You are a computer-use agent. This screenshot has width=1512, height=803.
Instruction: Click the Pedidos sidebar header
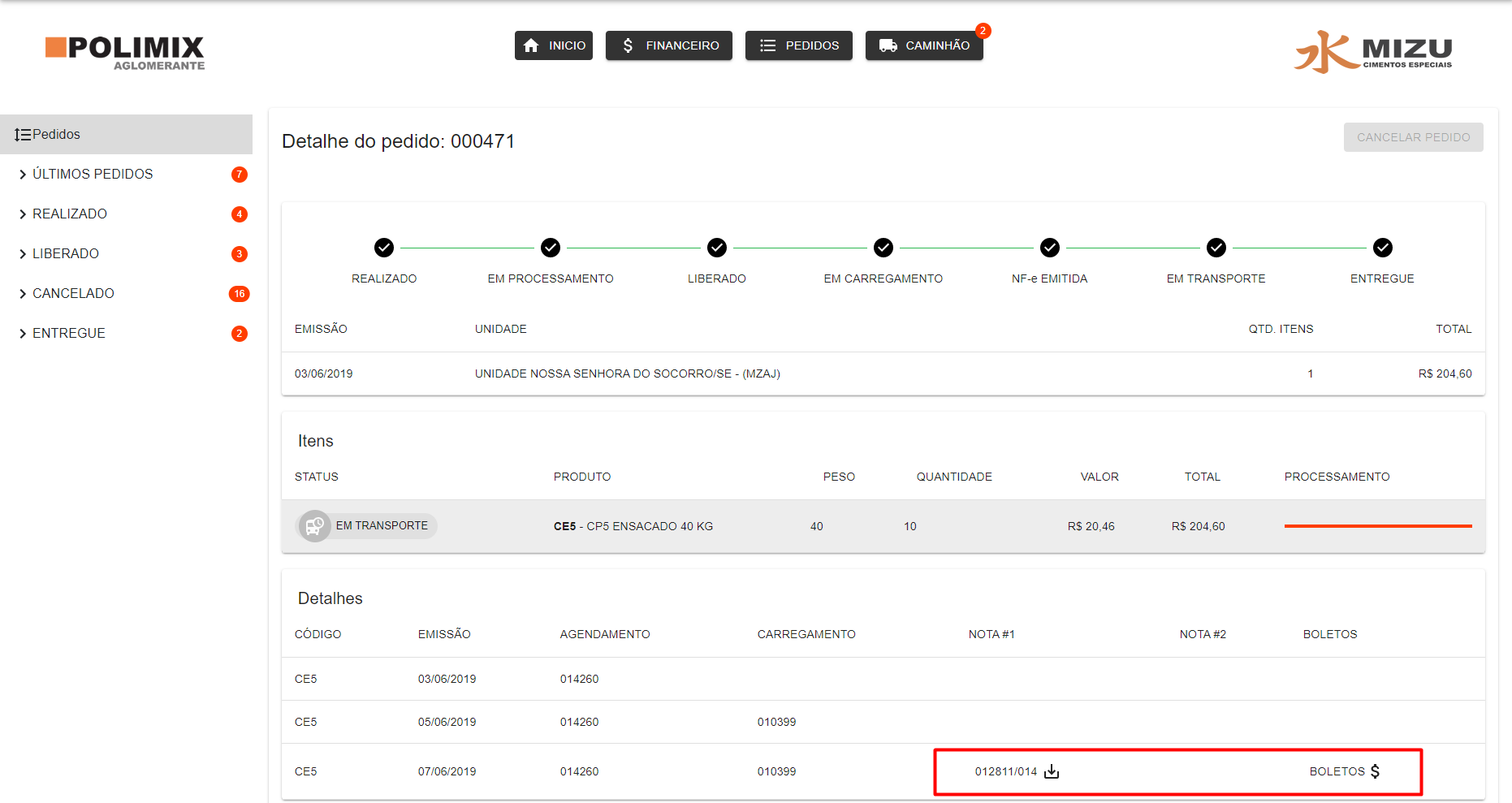(x=126, y=134)
